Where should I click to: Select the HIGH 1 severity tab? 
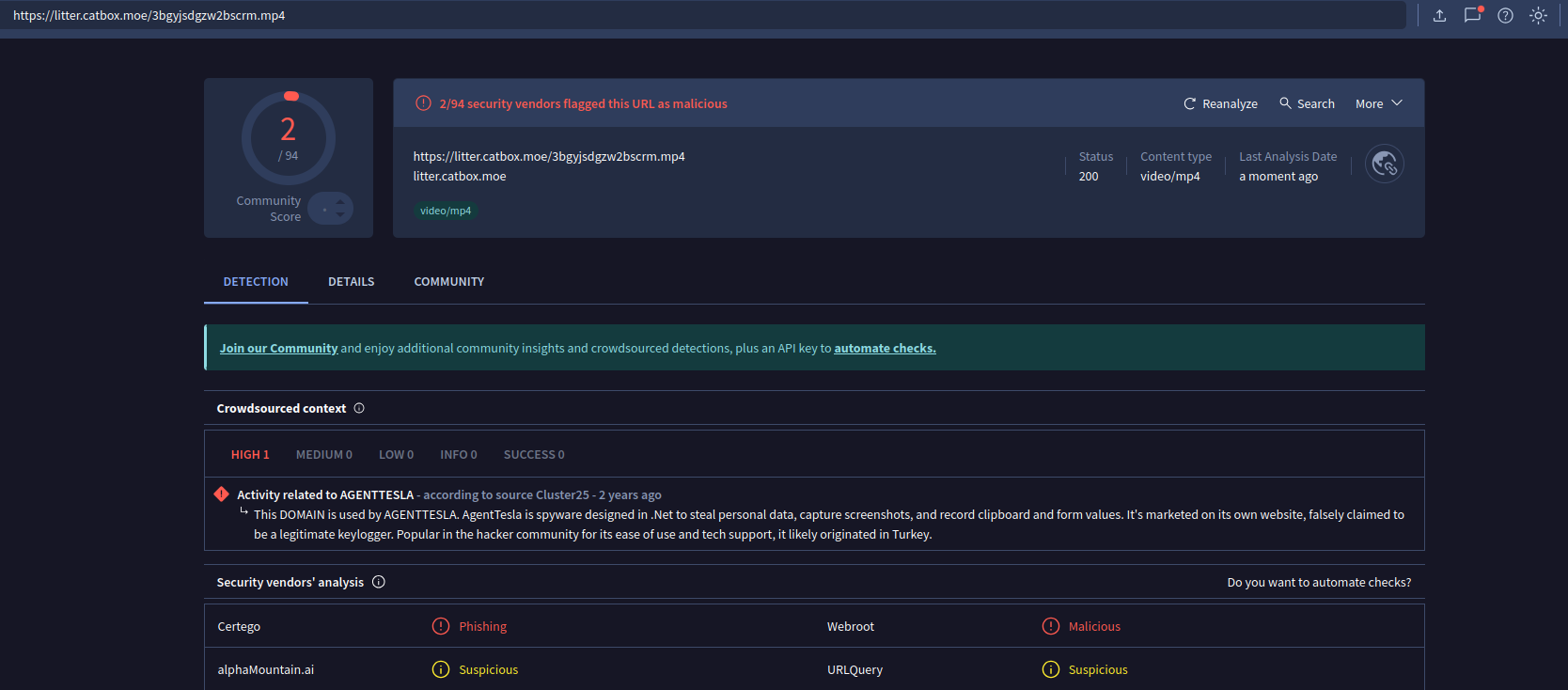(x=250, y=455)
